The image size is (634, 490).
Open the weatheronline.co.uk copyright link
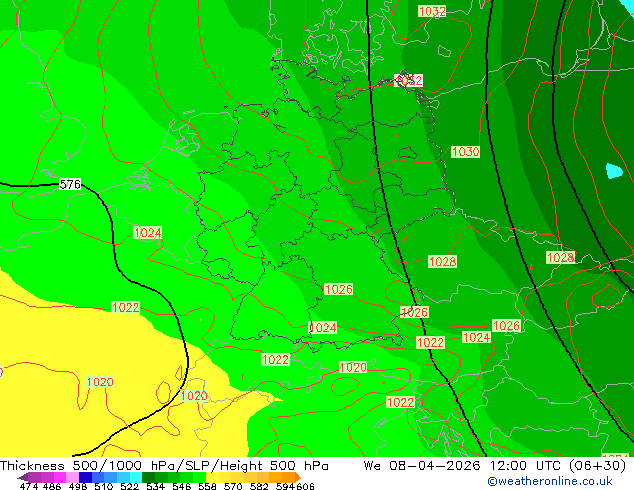(x=549, y=481)
